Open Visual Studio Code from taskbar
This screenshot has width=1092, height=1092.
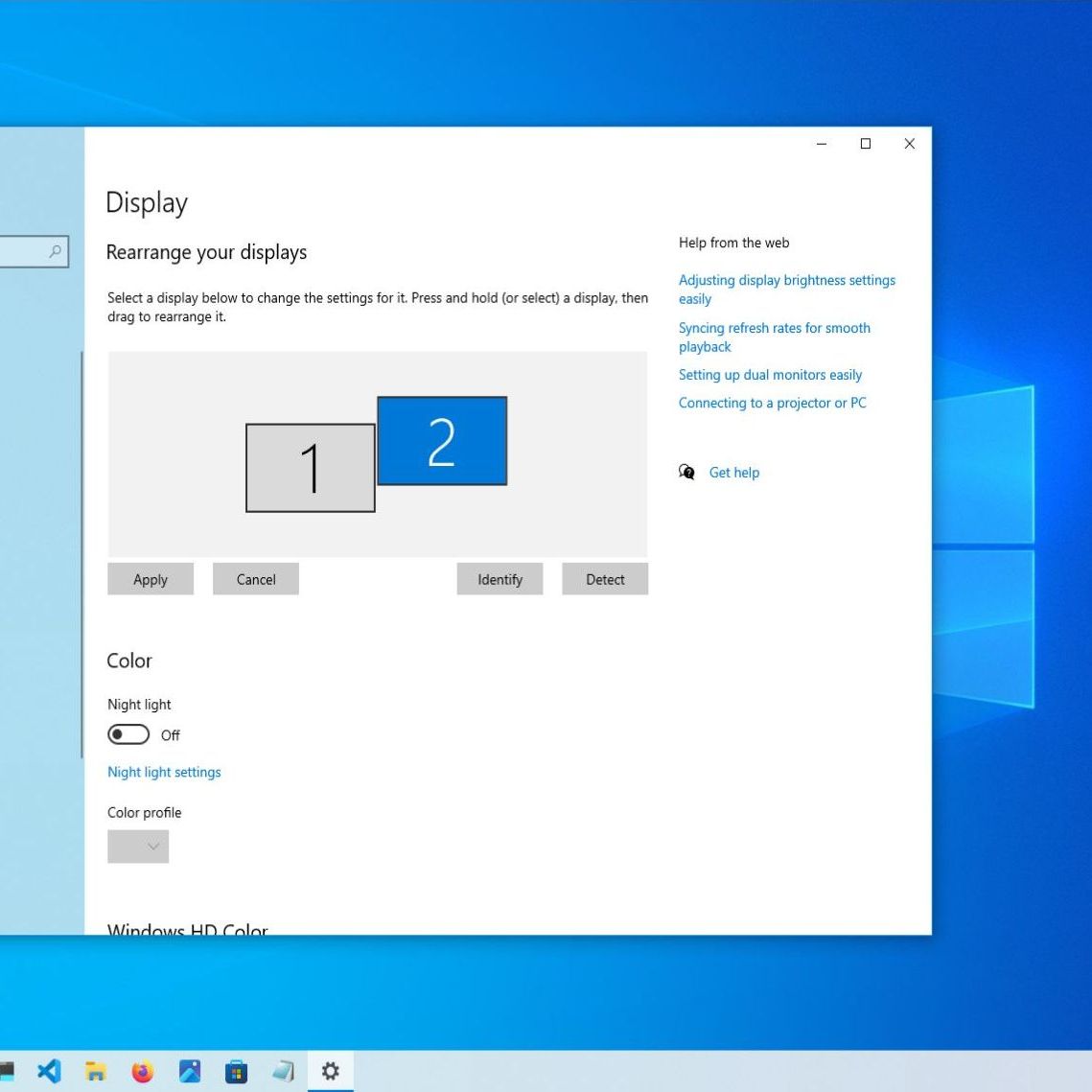49,1070
